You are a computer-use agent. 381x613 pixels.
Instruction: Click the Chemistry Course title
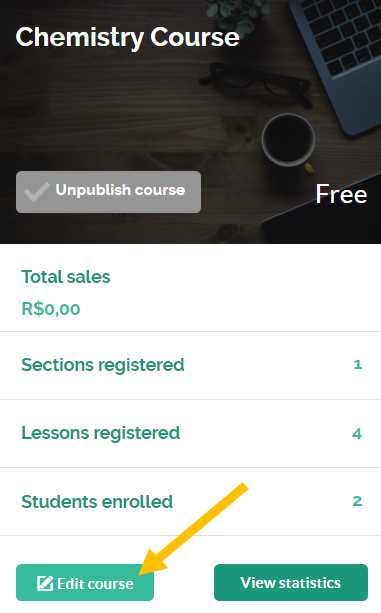point(127,38)
